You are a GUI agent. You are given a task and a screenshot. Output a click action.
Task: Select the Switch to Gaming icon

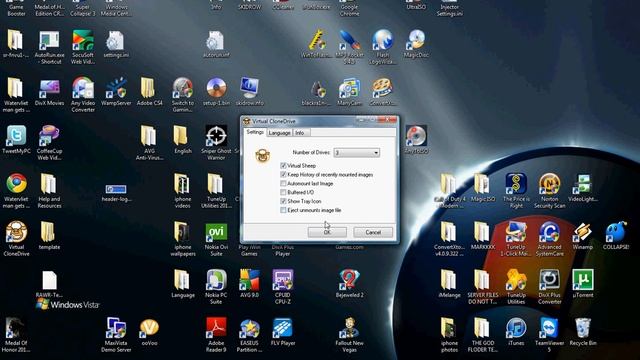click(182, 95)
